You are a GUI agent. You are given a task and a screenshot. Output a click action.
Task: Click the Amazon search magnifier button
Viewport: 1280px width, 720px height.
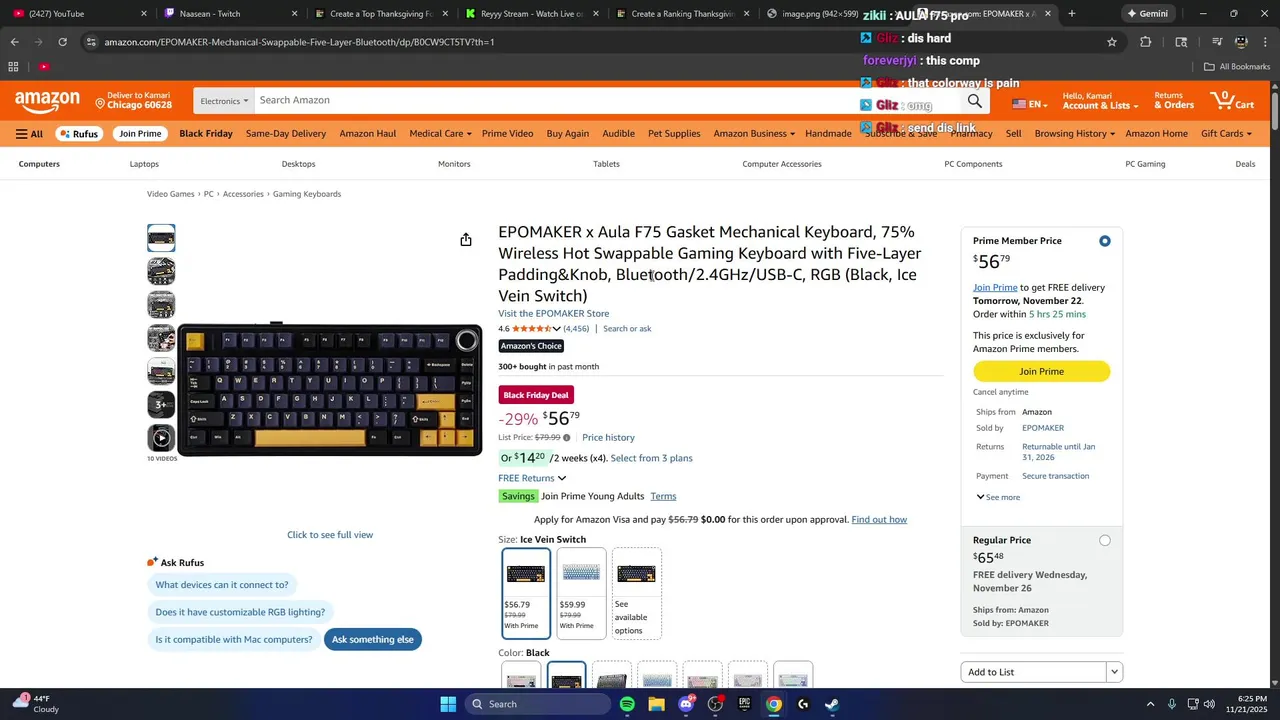point(974,101)
